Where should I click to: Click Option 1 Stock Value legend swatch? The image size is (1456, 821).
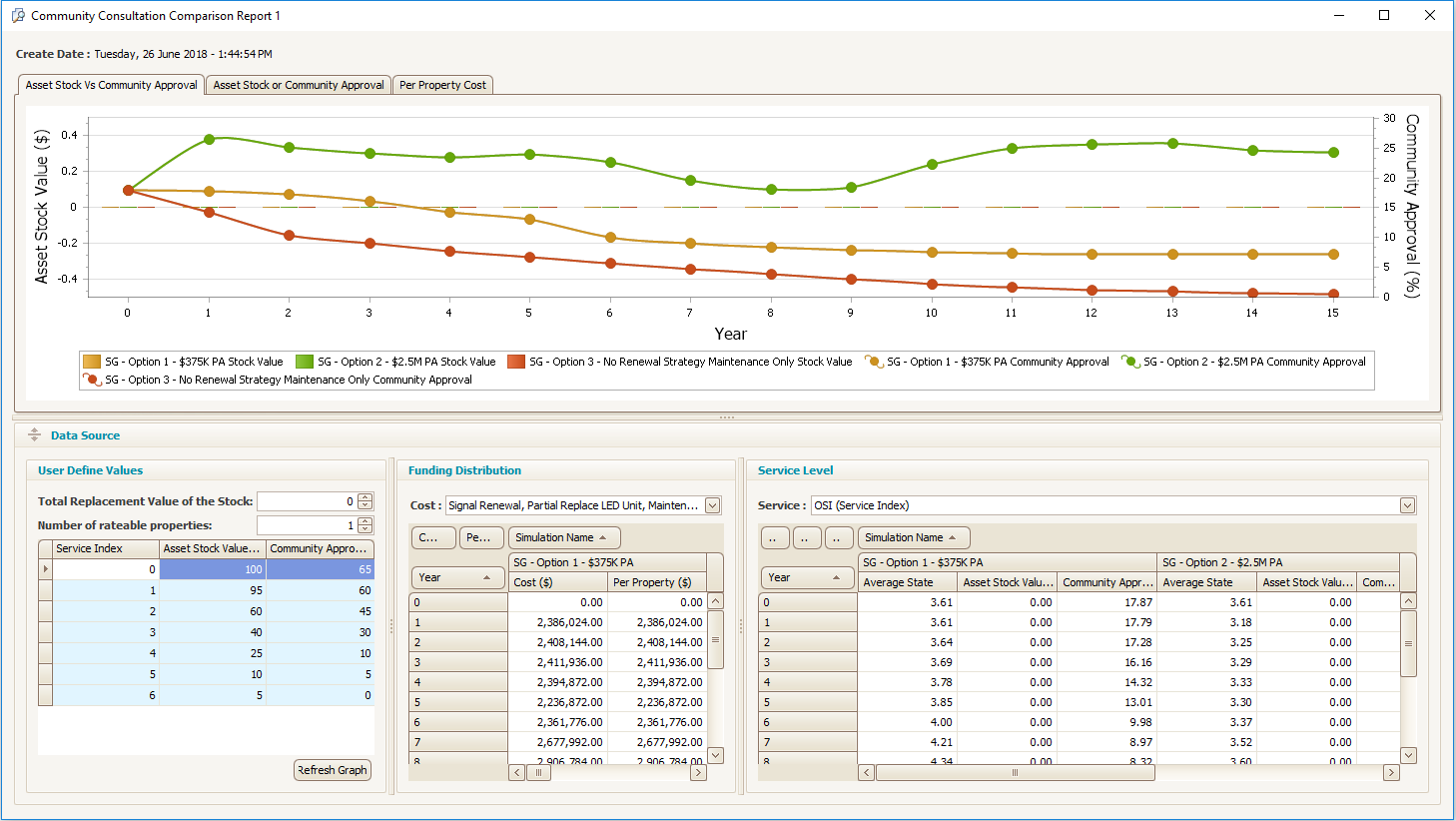(x=92, y=362)
